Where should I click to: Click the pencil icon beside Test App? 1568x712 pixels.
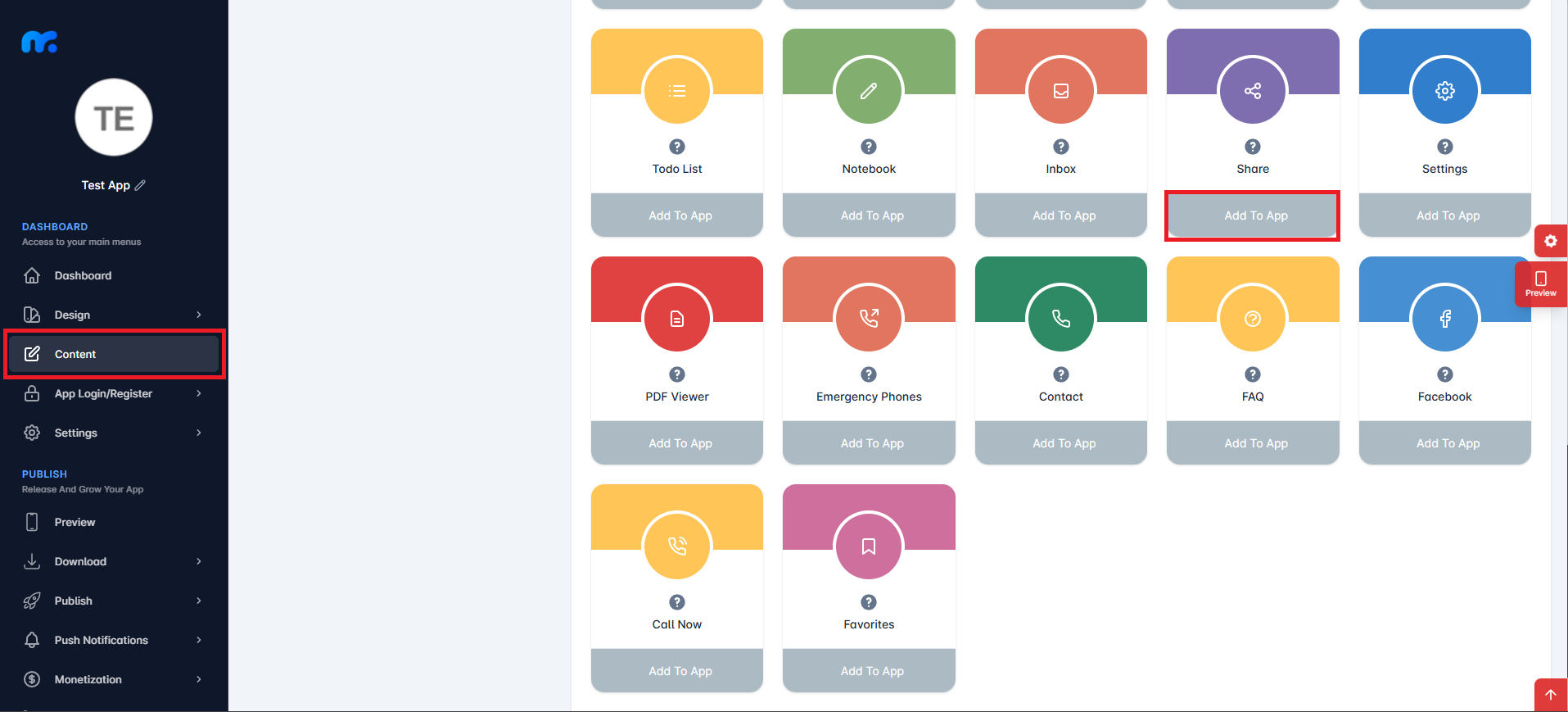point(140,185)
